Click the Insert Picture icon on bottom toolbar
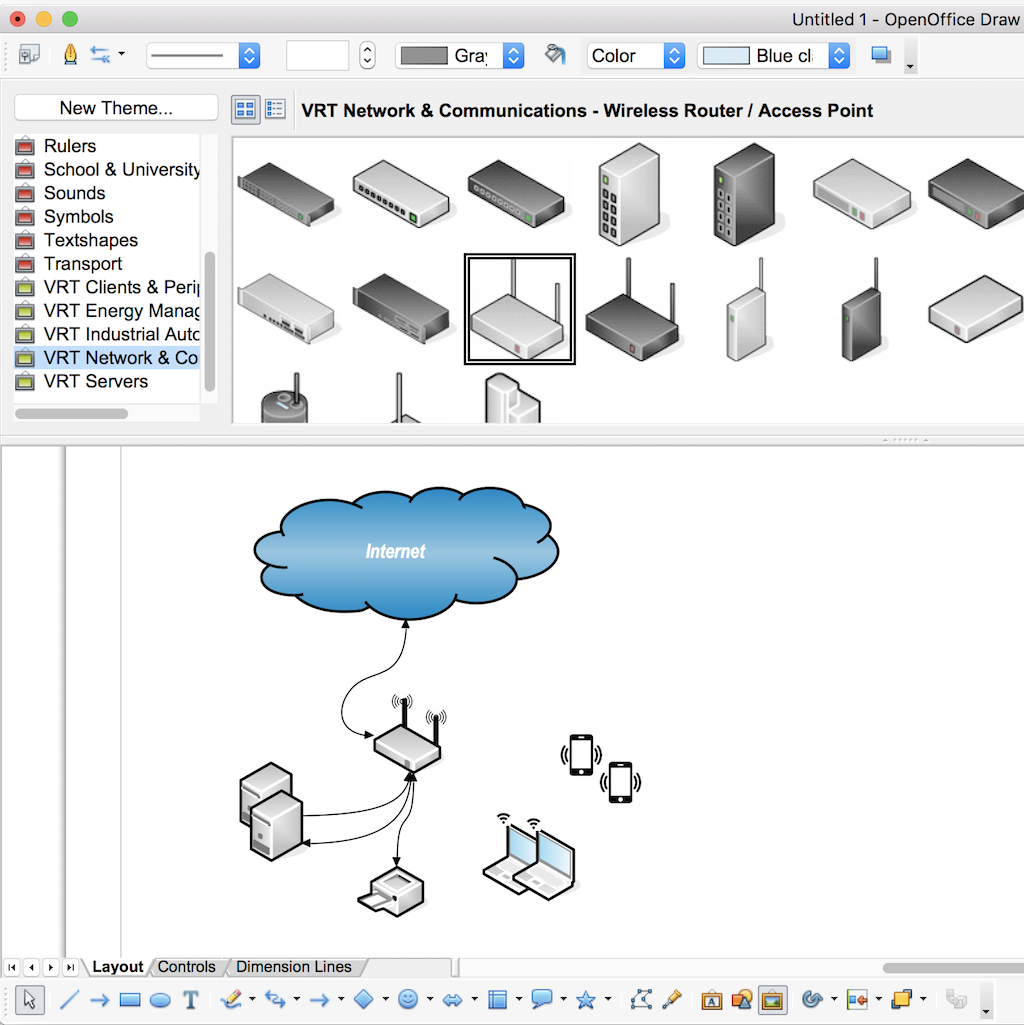This screenshot has height=1025, width=1024. point(772,999)
